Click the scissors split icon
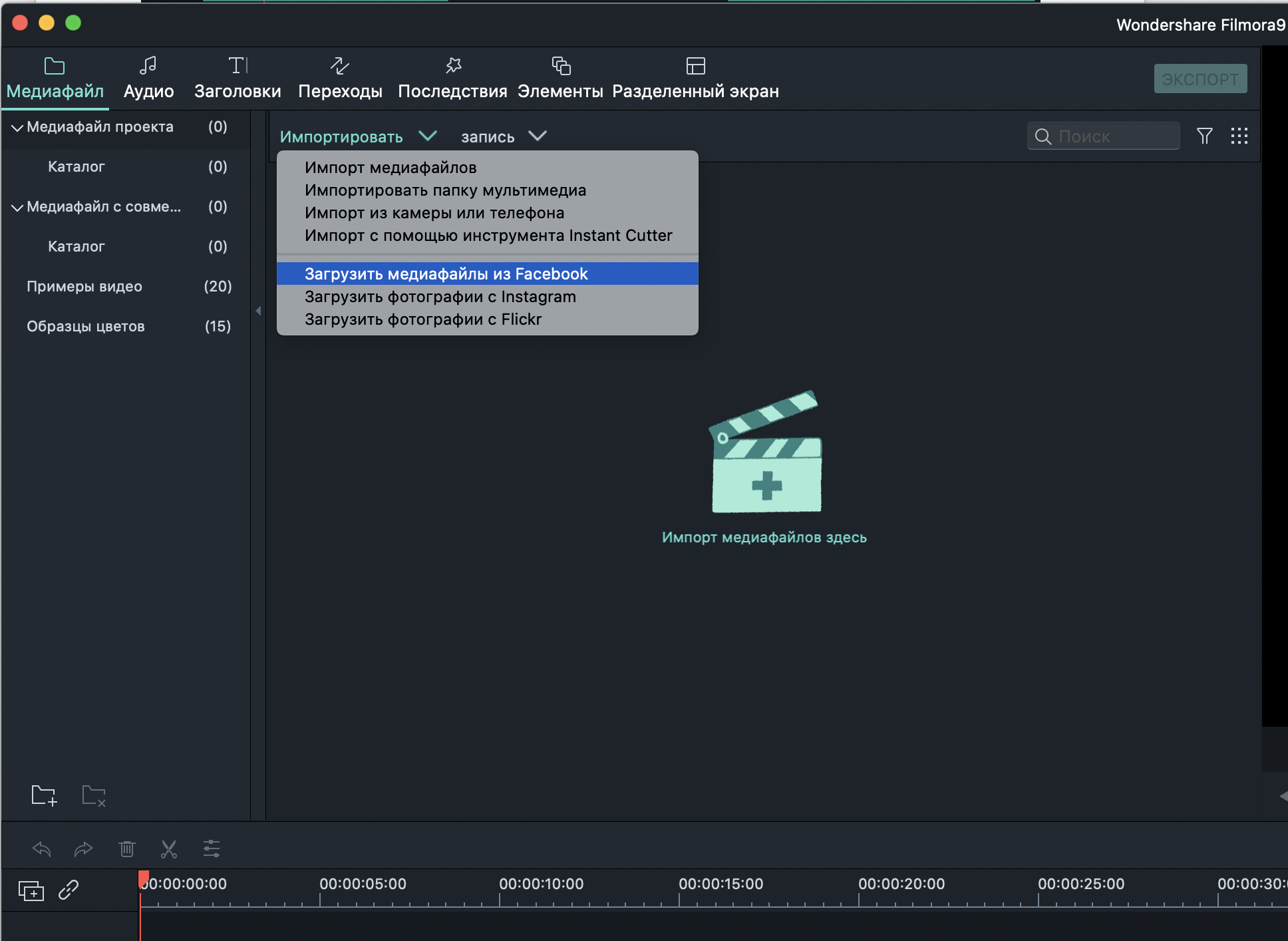 pyautogui.click(x=169, y=848)
